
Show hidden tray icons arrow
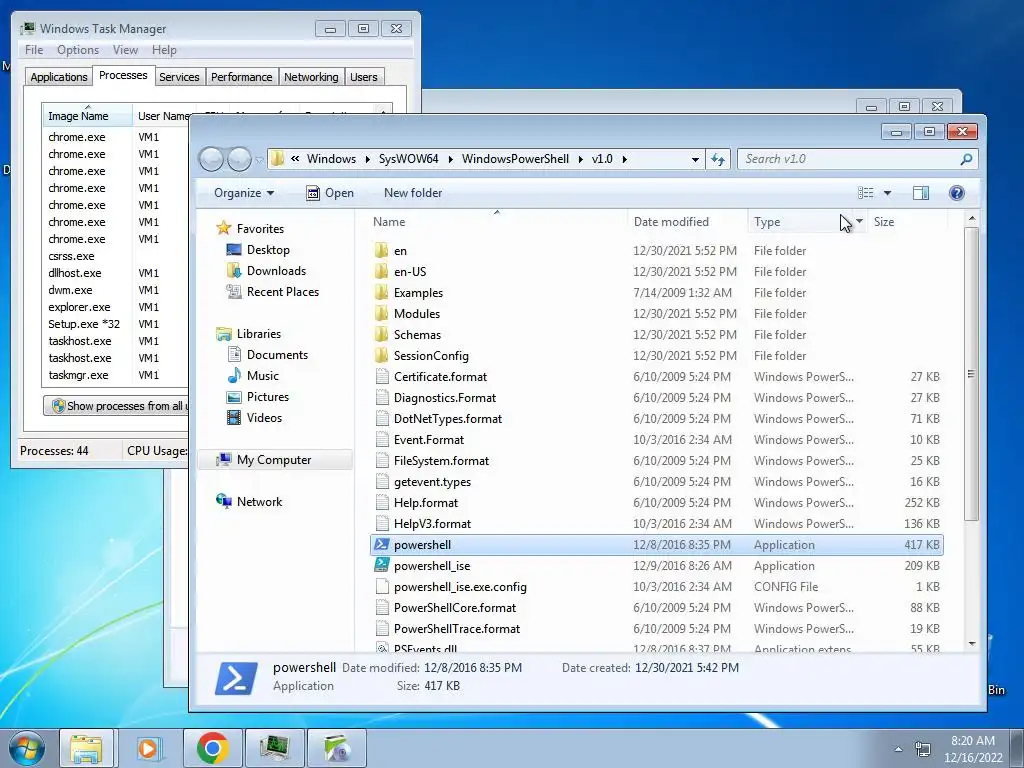click(899, 749)
